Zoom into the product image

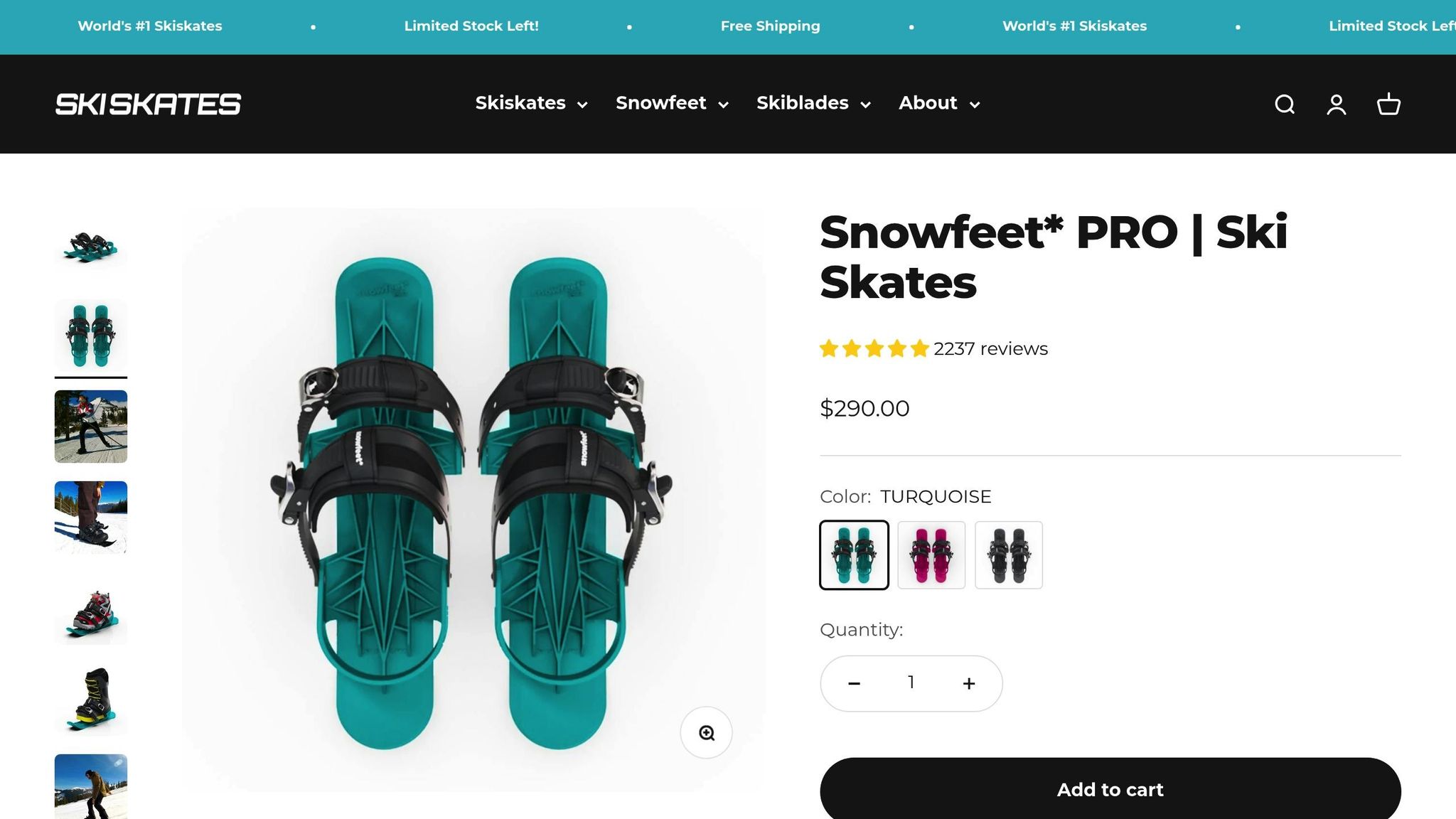pos(705,732)
